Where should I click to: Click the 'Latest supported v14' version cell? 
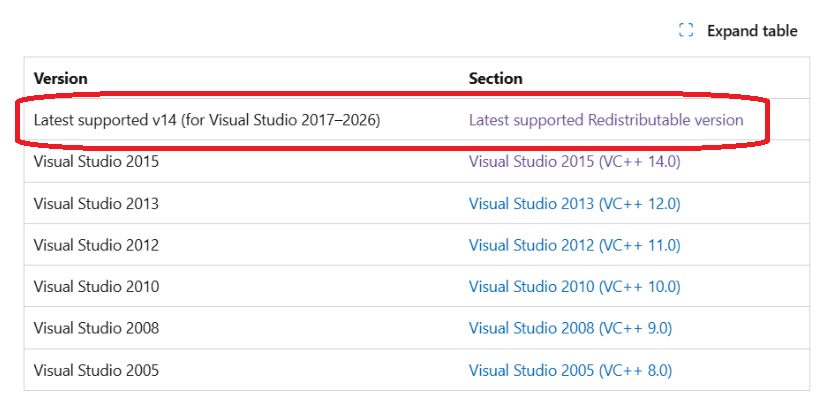[207, 120]
